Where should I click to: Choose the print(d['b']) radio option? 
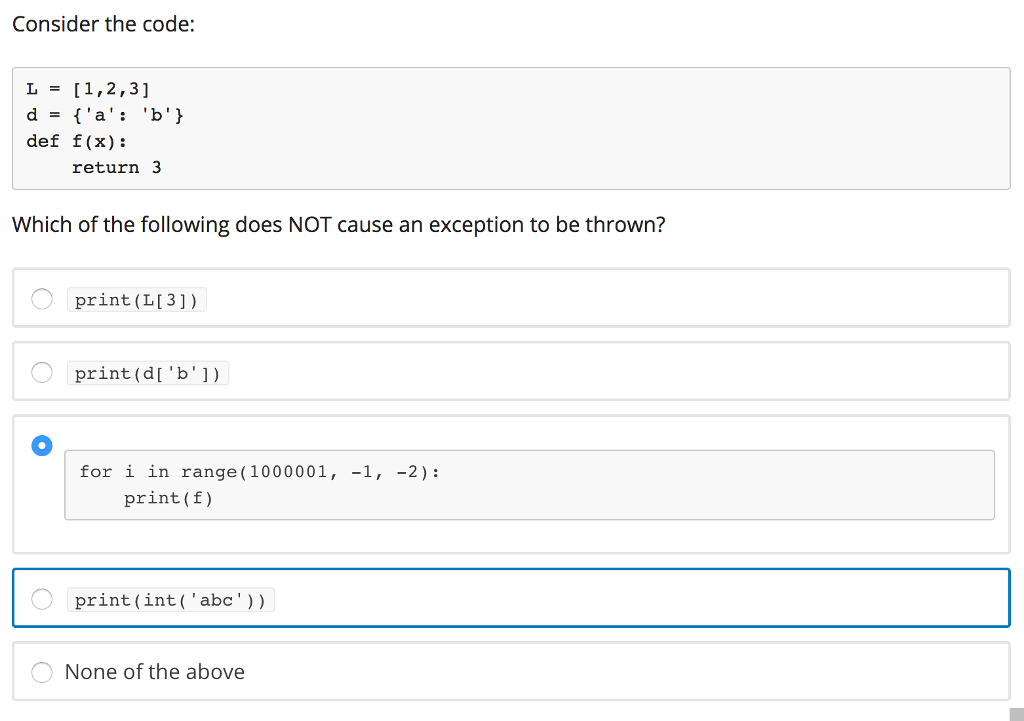coord(42,373)
